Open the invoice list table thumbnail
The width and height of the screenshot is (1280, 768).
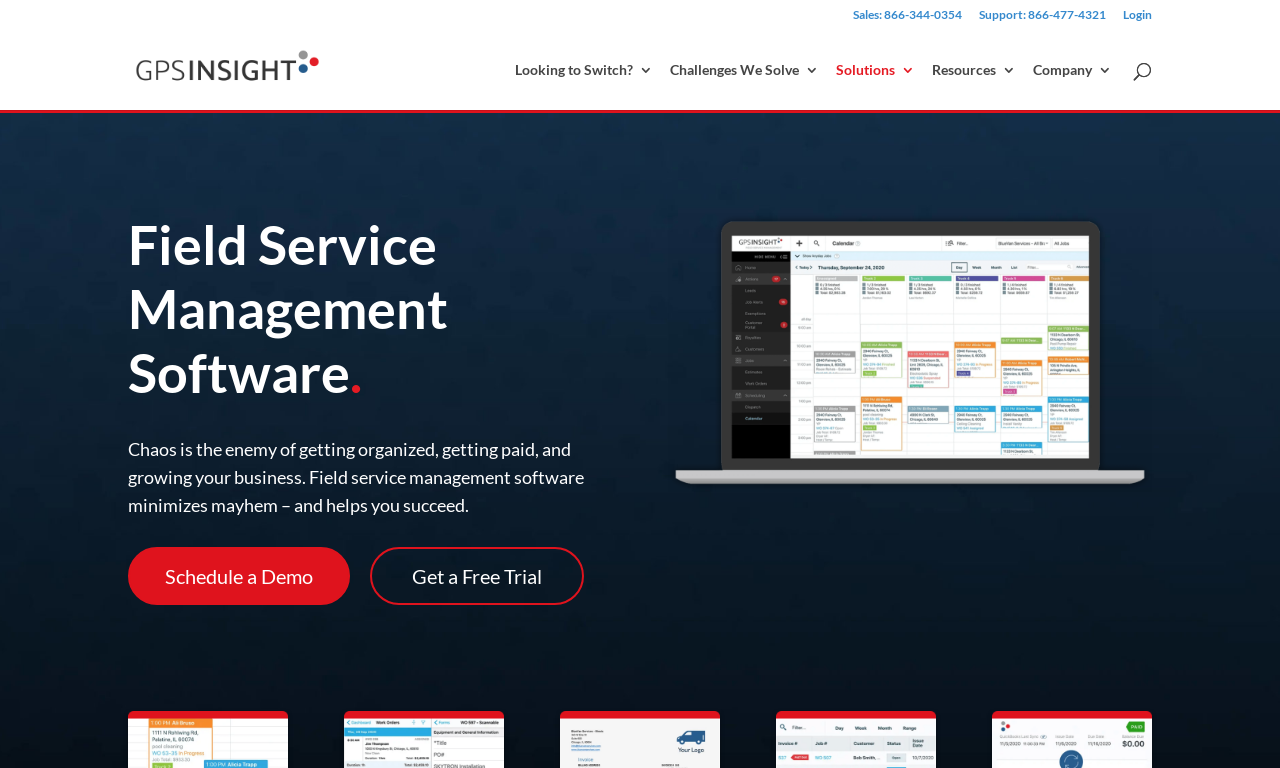point(856,740)
